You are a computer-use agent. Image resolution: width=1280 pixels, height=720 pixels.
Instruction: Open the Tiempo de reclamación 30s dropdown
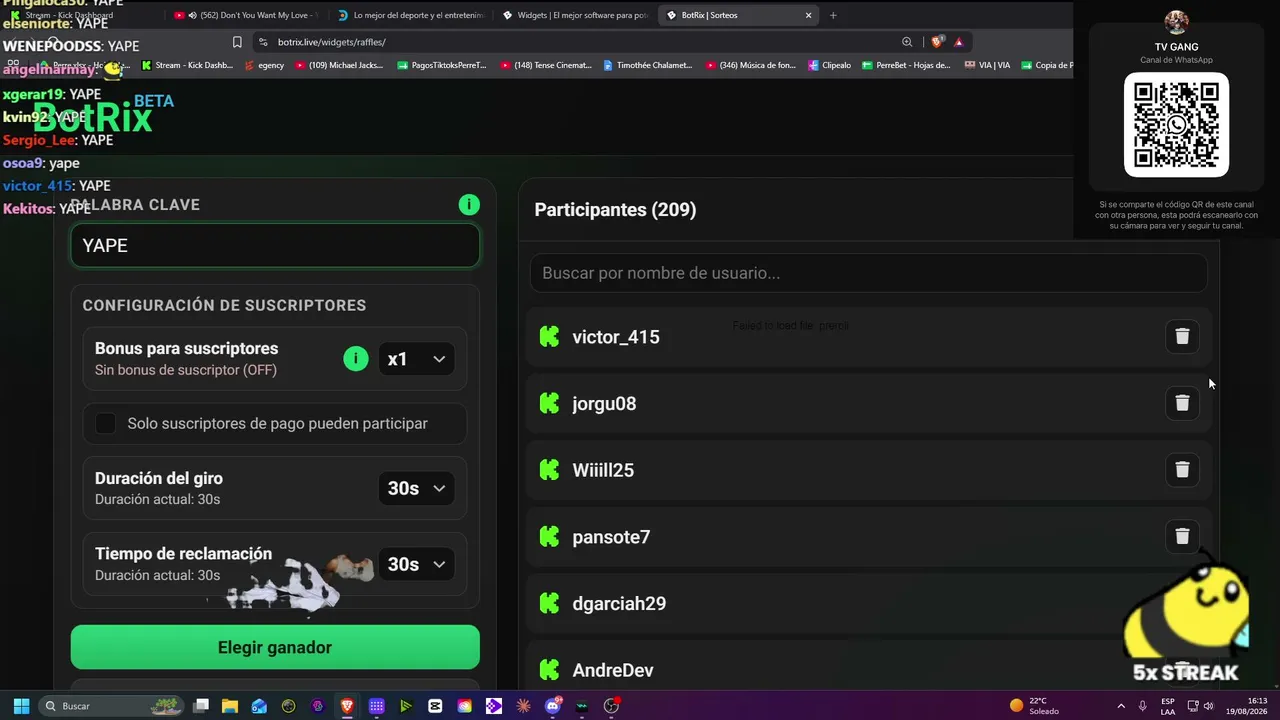pos(416,564)
